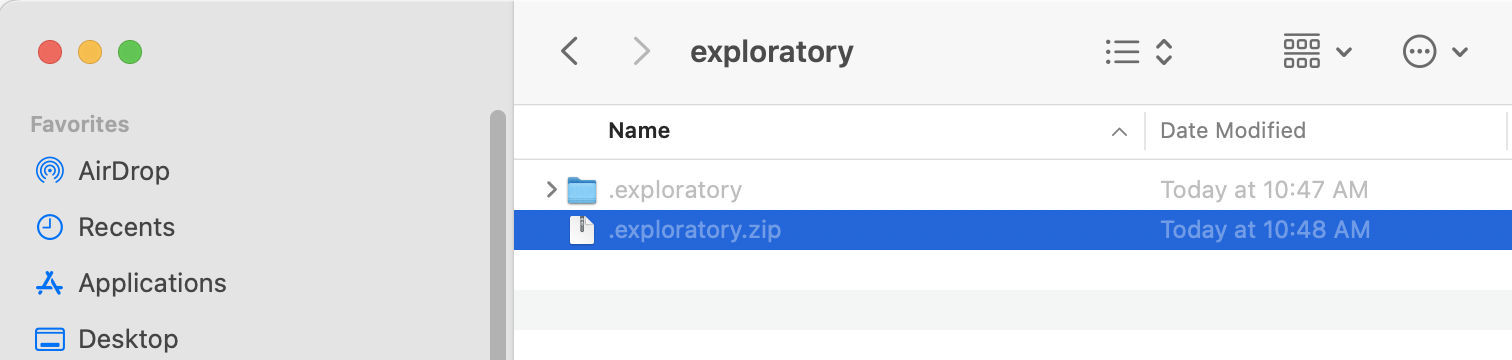Open the list view switcher control

tap(1138, 51)
